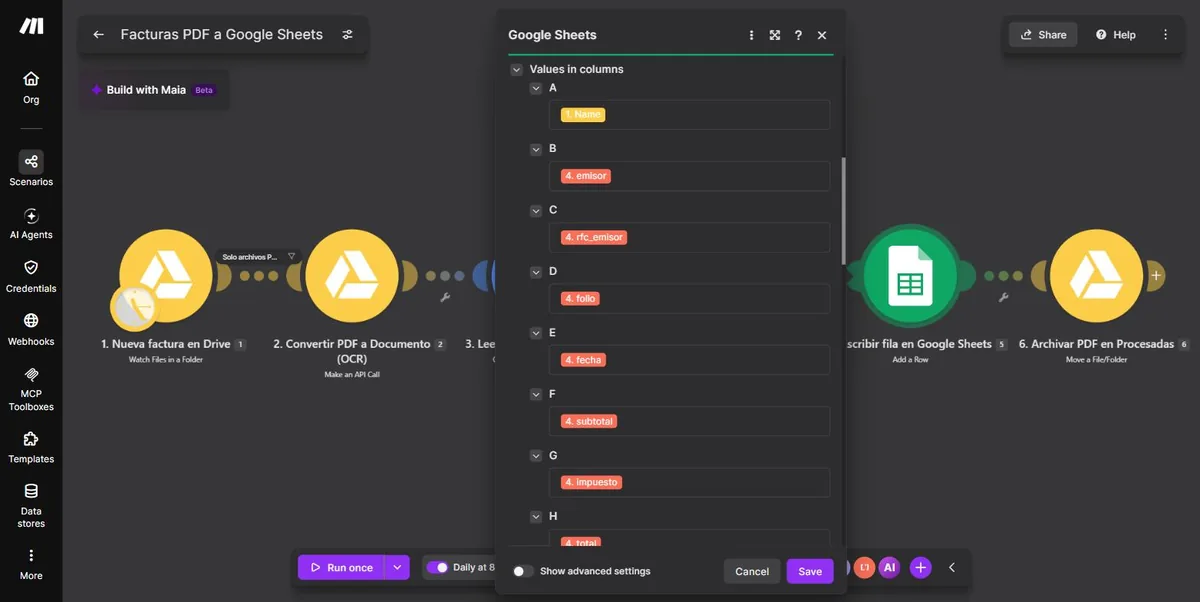Click Cancel in the Google Sheets panel
The height and width of the screenshot is (602, 1200).
pyautogui.click(x=752, y=571)
